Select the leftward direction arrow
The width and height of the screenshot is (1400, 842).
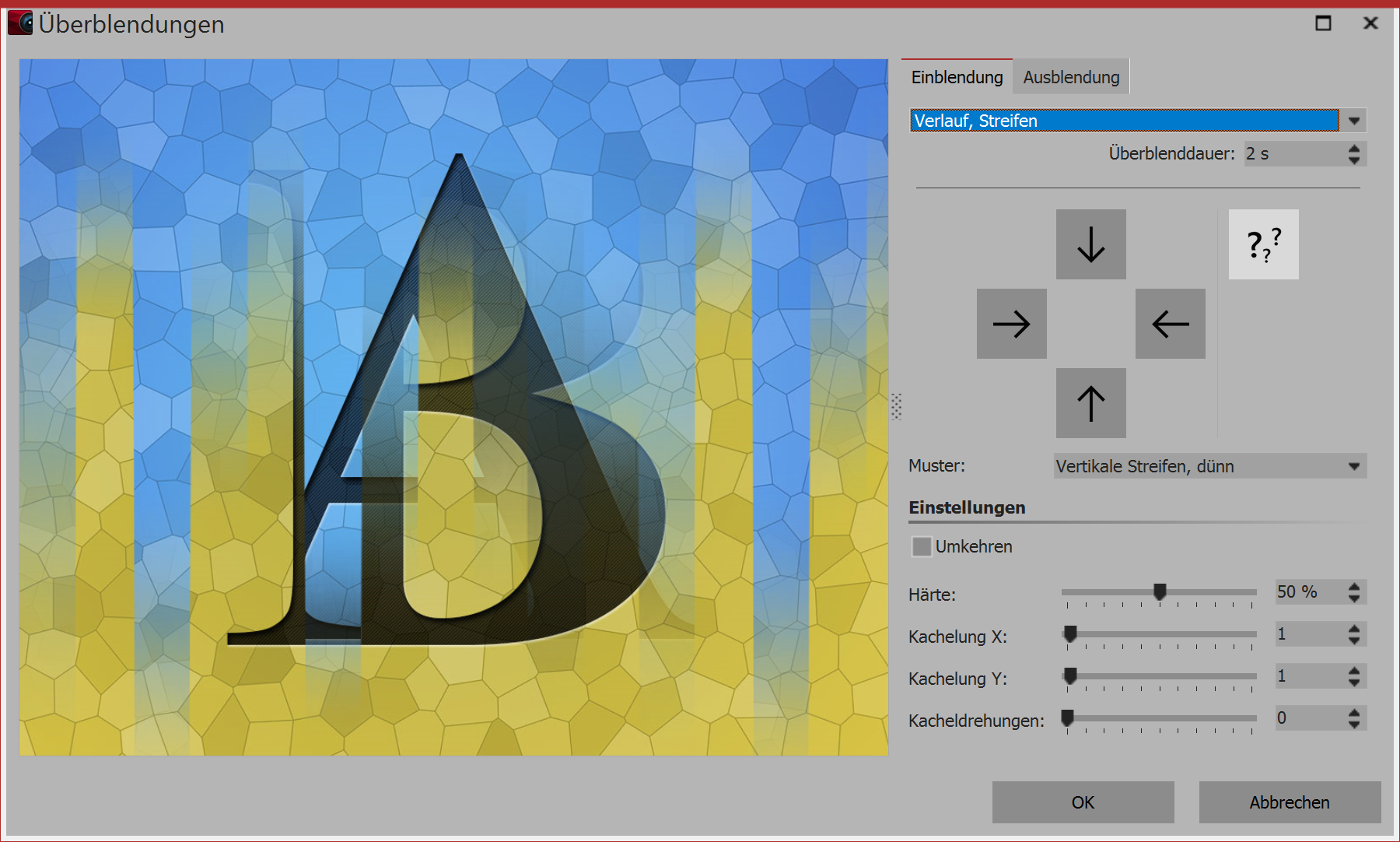point(1170,324)
